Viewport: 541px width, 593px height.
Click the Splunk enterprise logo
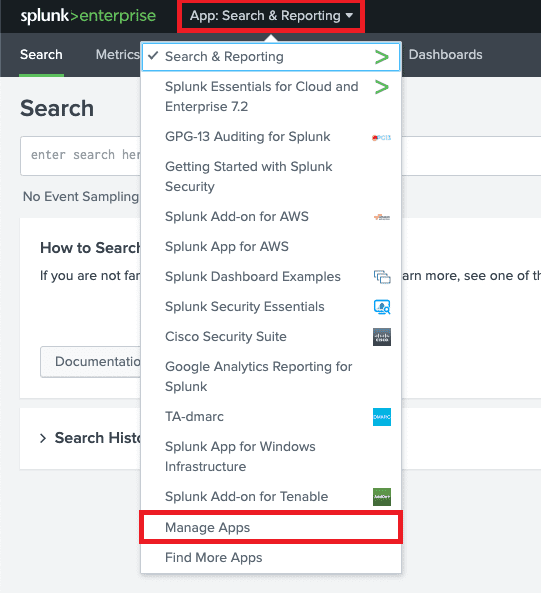click(x=88, y=16)
